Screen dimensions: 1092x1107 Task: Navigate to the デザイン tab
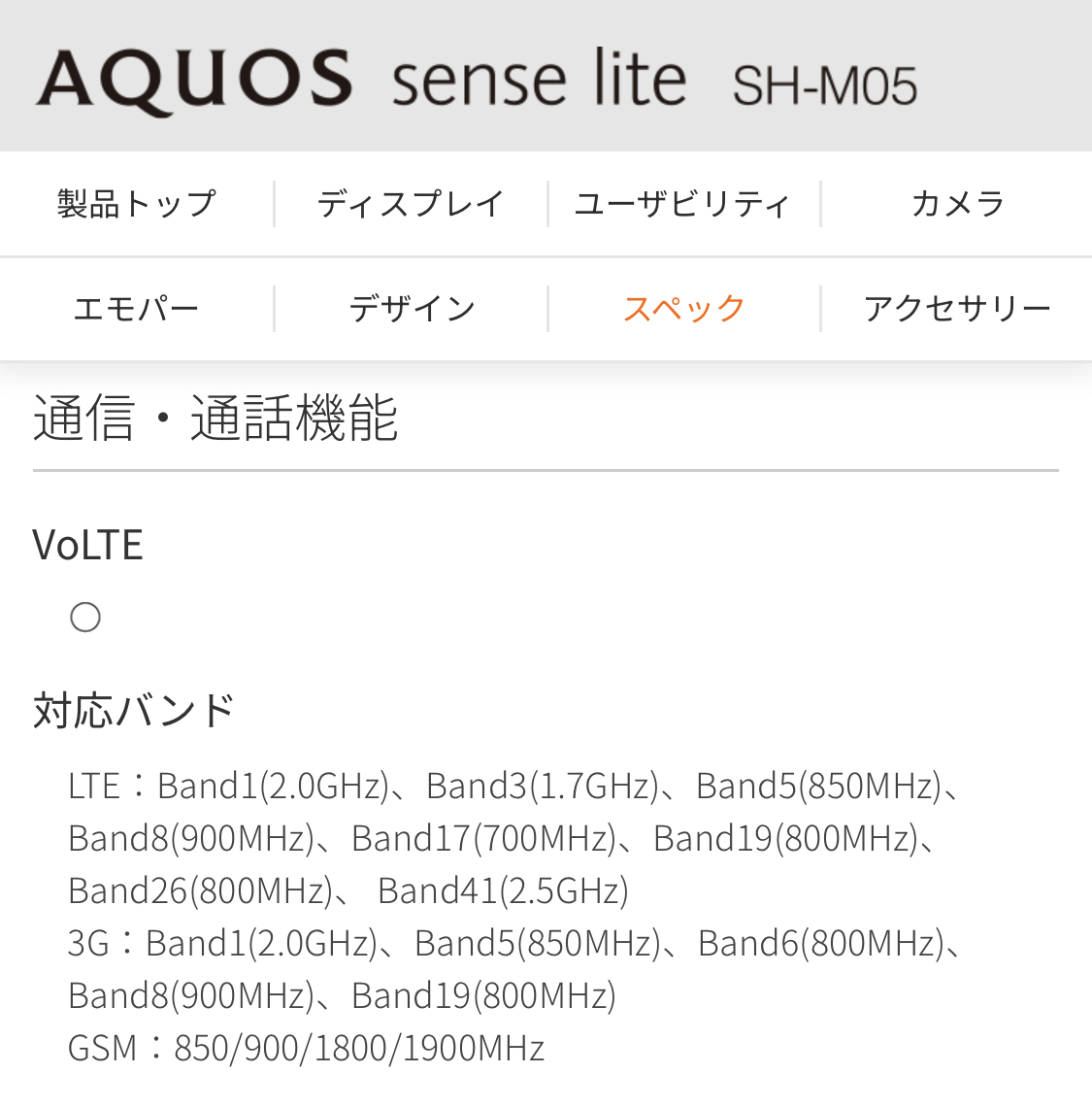411,309
